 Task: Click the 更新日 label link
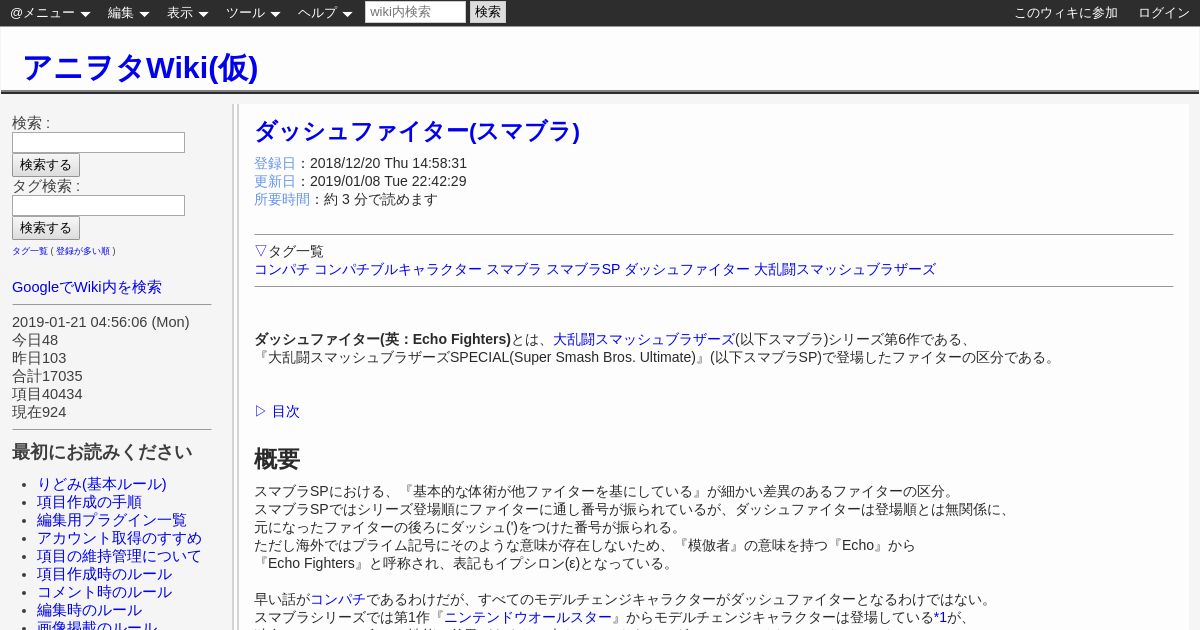point(275,181)
